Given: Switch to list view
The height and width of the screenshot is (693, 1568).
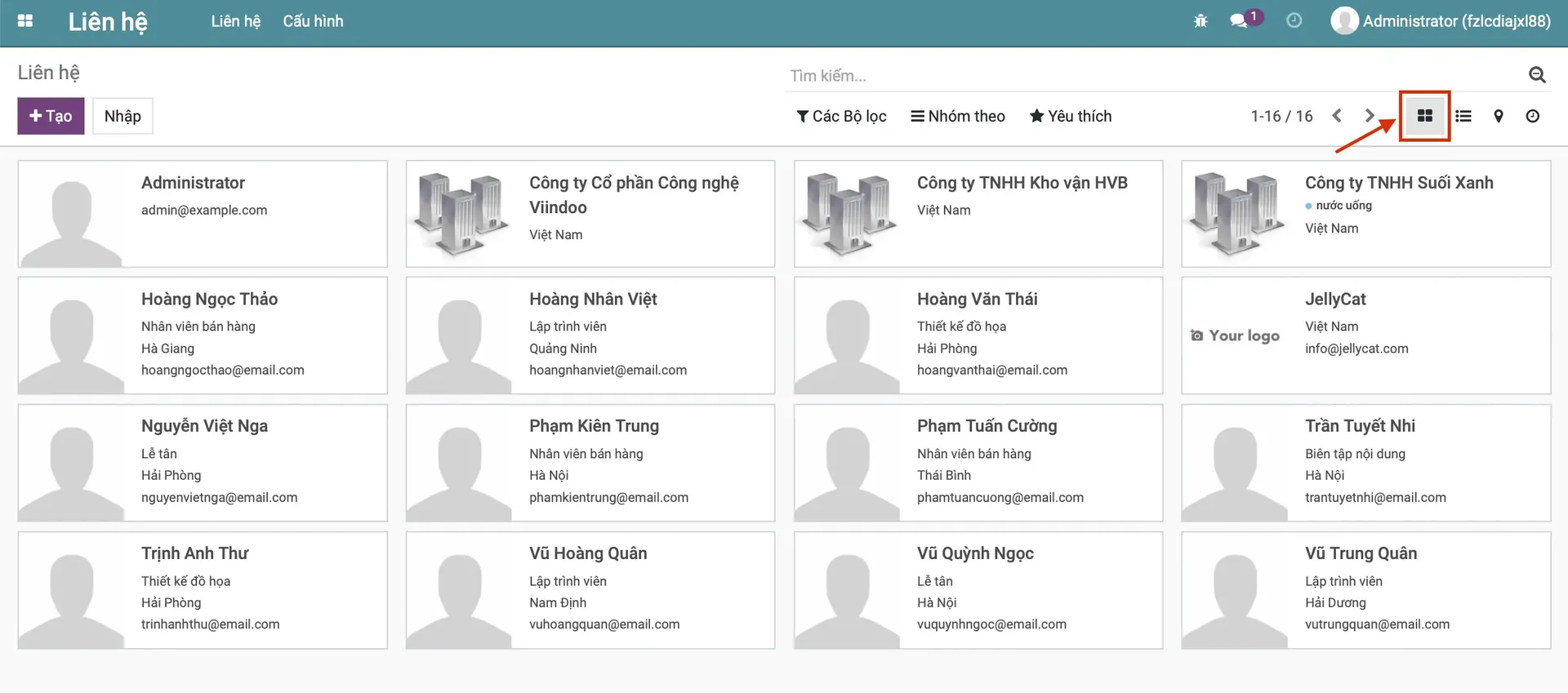Looking at the screenshot, I should [1463, 116].
